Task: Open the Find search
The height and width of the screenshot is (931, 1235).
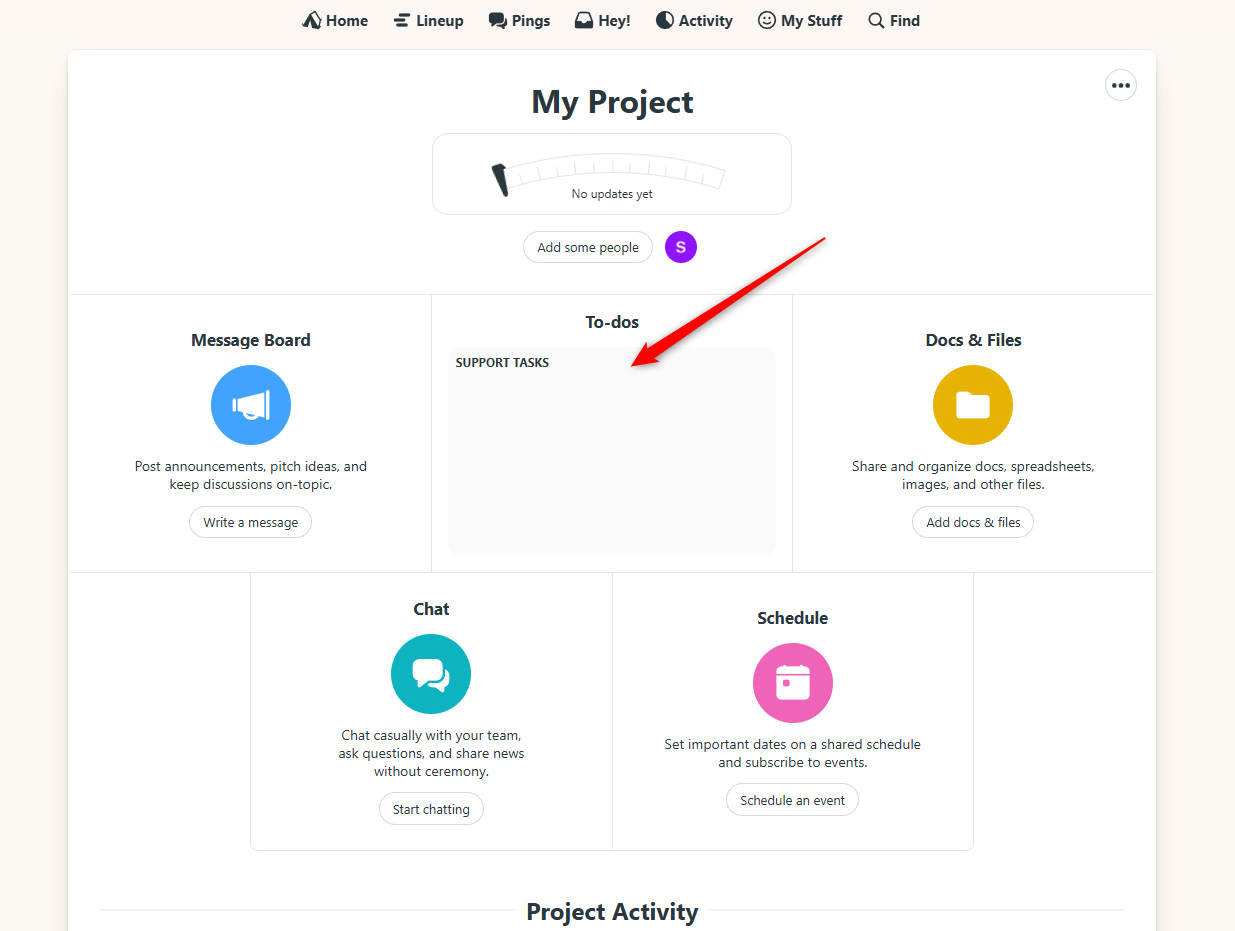Action: coord(893,20)
